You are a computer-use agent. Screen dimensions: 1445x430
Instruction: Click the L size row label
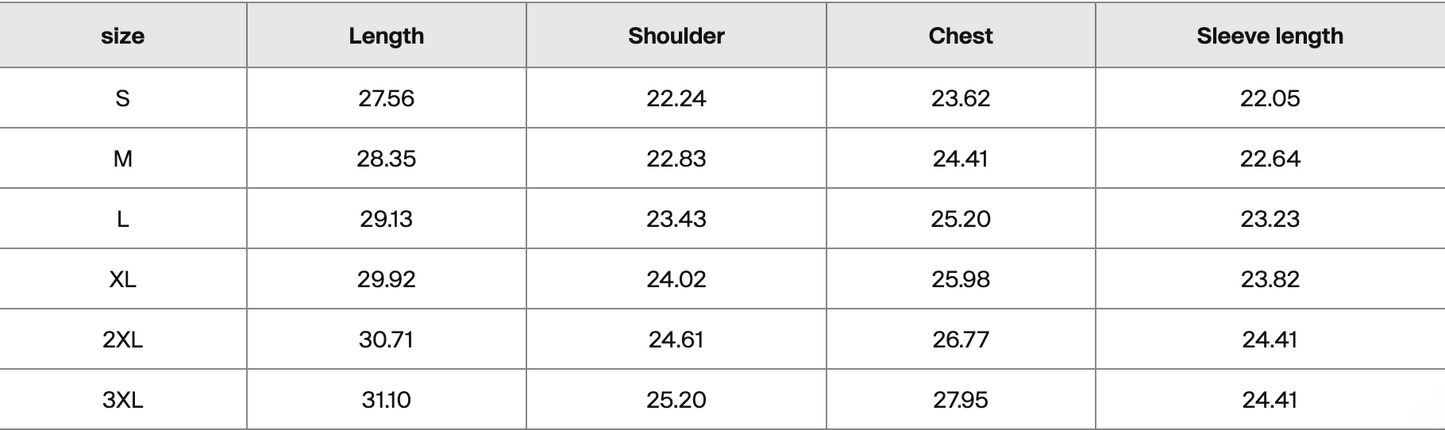click(123, 218)
